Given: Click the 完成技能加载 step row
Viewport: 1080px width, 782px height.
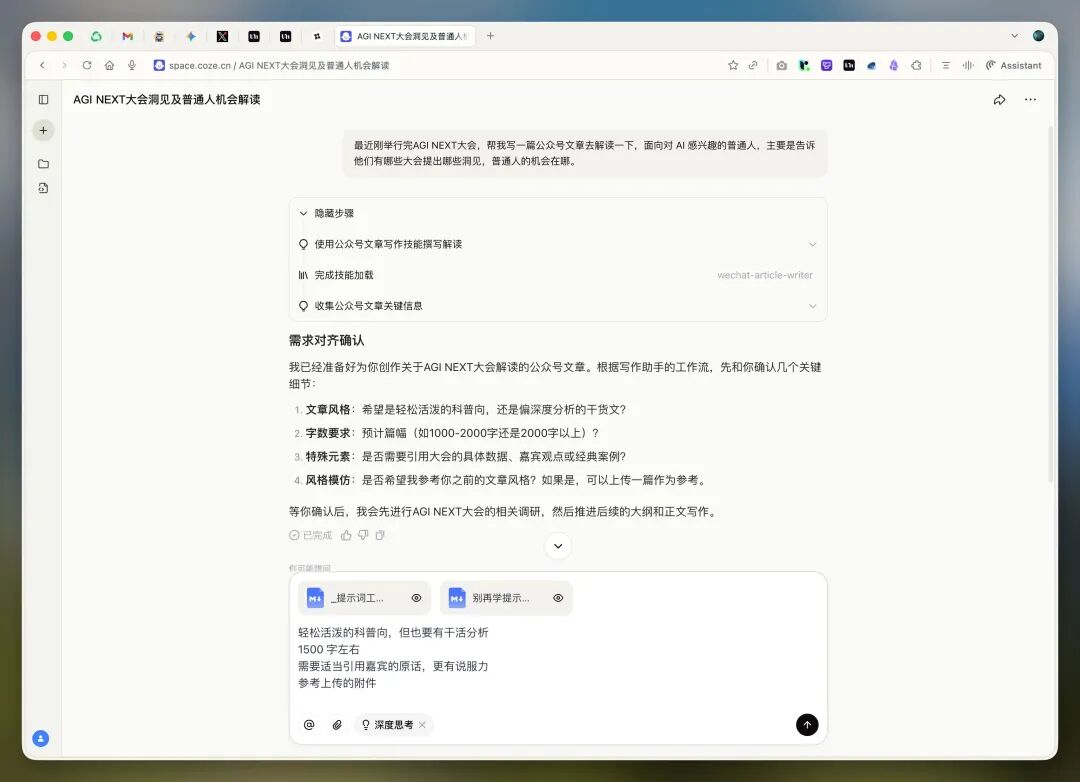Looking at the screenshot, I should [558, 275].
